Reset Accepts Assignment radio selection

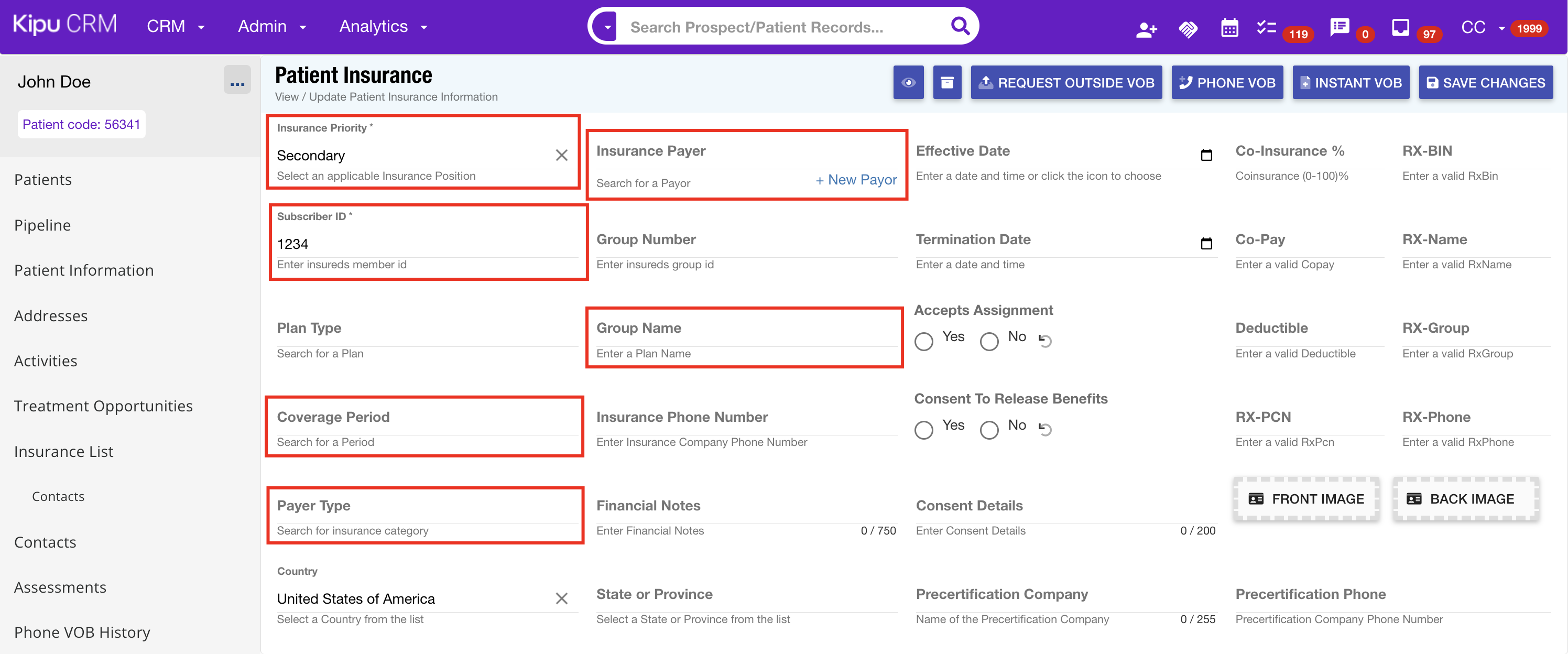click(x=1045, y=341)
